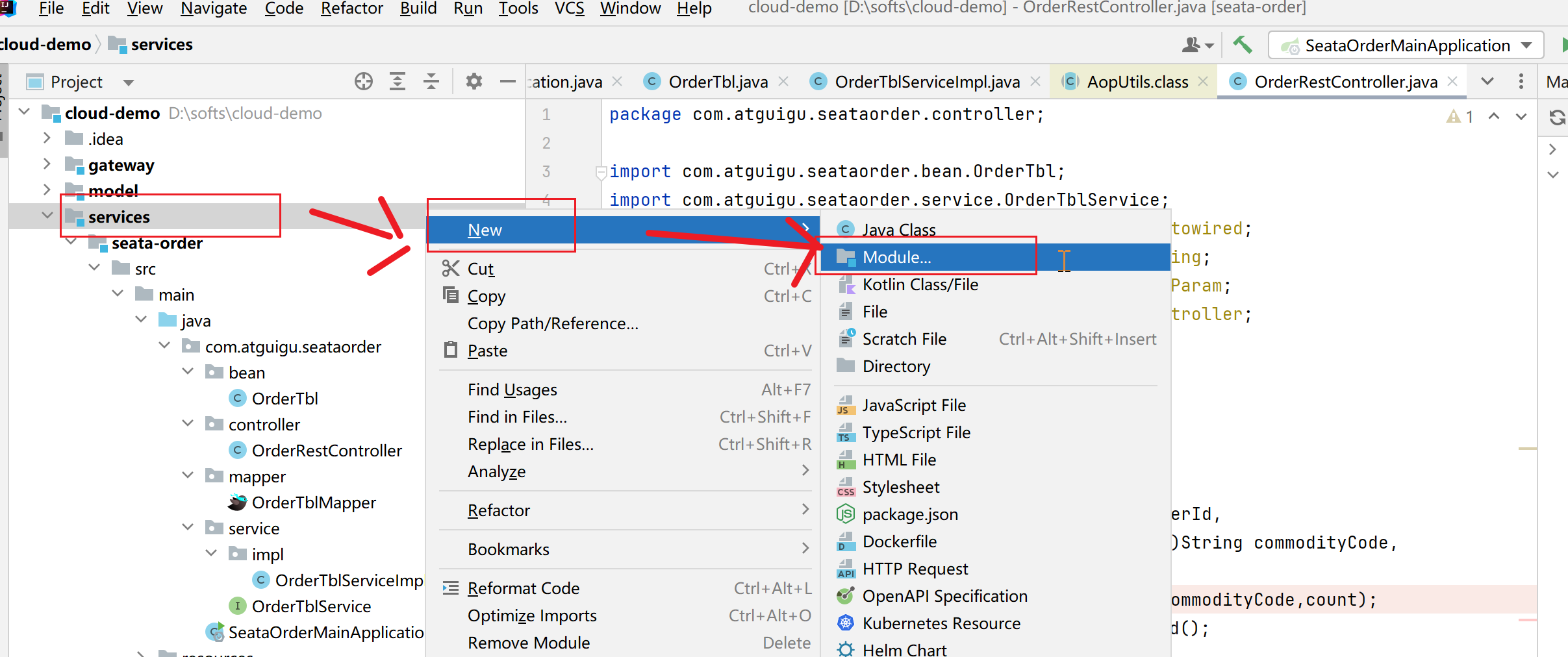The height and width of the screenshot is (657, 1568).
Task: Close the OrderRestController.java tab
Action: [1453, 82]
